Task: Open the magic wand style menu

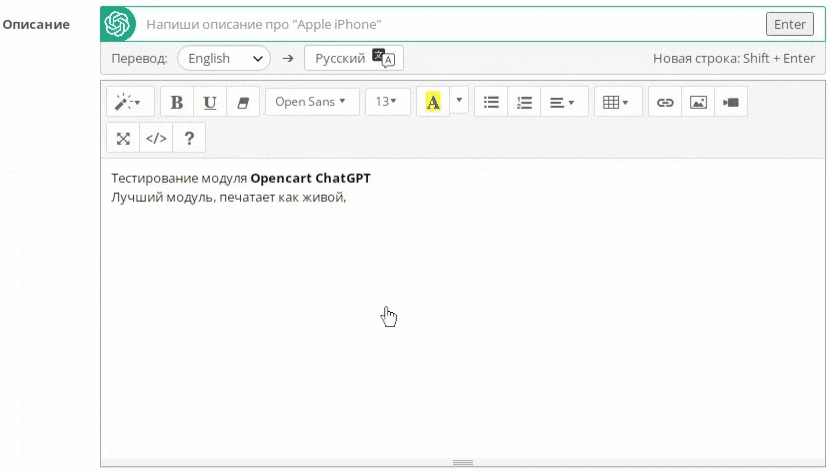Action: [x=129, y=102]
